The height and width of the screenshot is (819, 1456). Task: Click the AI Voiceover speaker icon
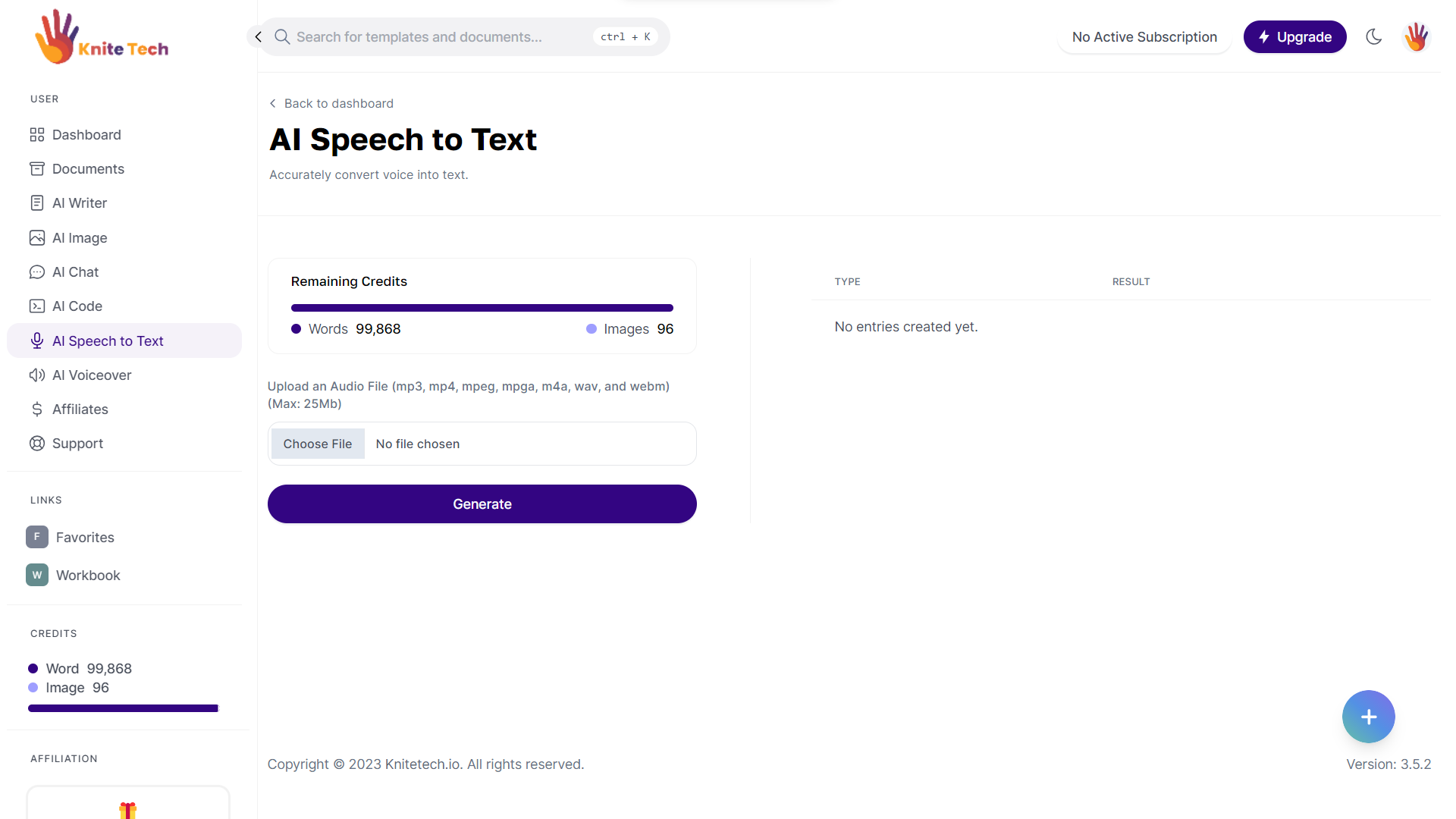tap(36, 375)
